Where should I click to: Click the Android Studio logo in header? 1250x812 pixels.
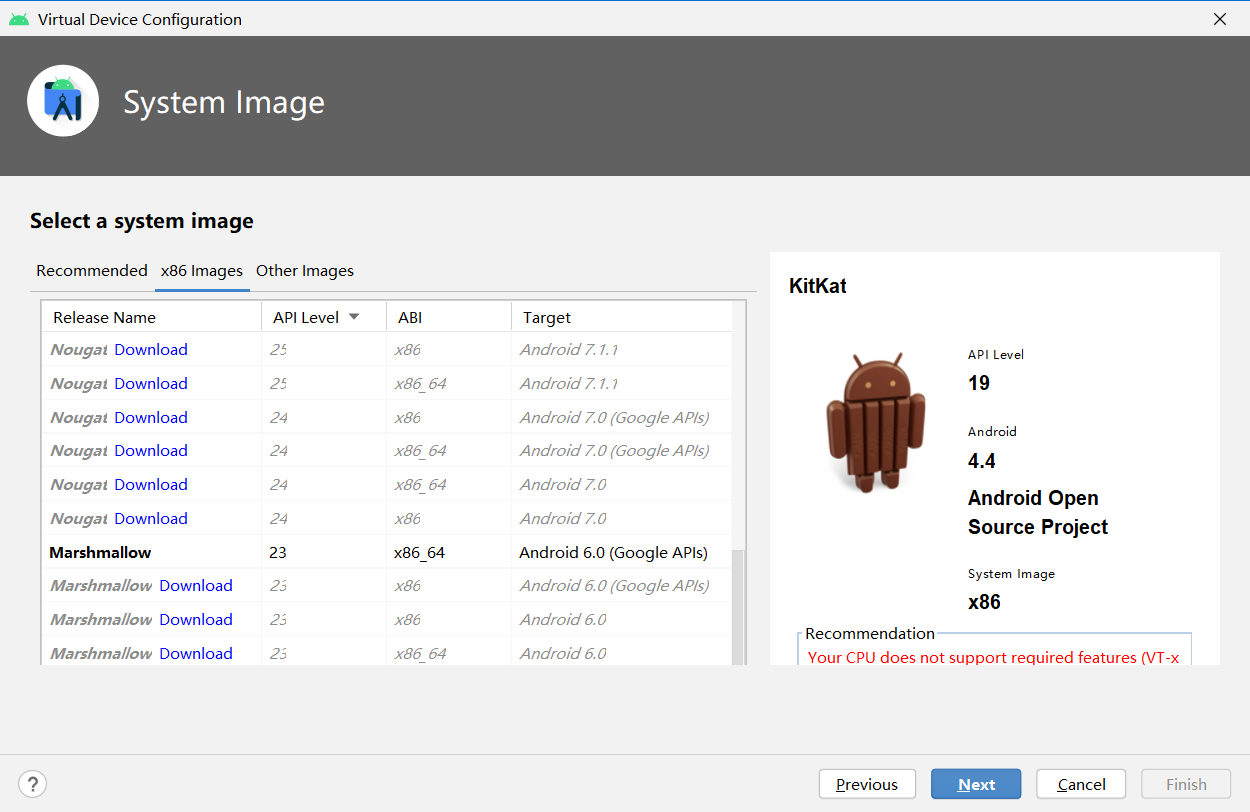pyautogui.click(x=63, y=101)
